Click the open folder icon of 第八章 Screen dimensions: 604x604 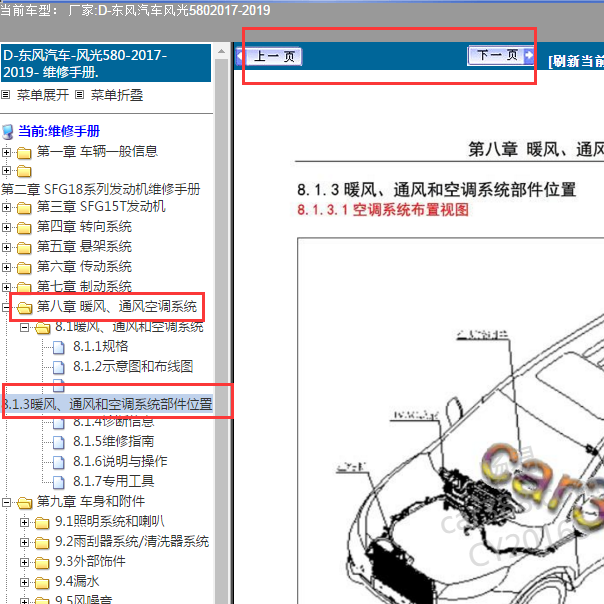pyautogui.click(x=24, y=307)
